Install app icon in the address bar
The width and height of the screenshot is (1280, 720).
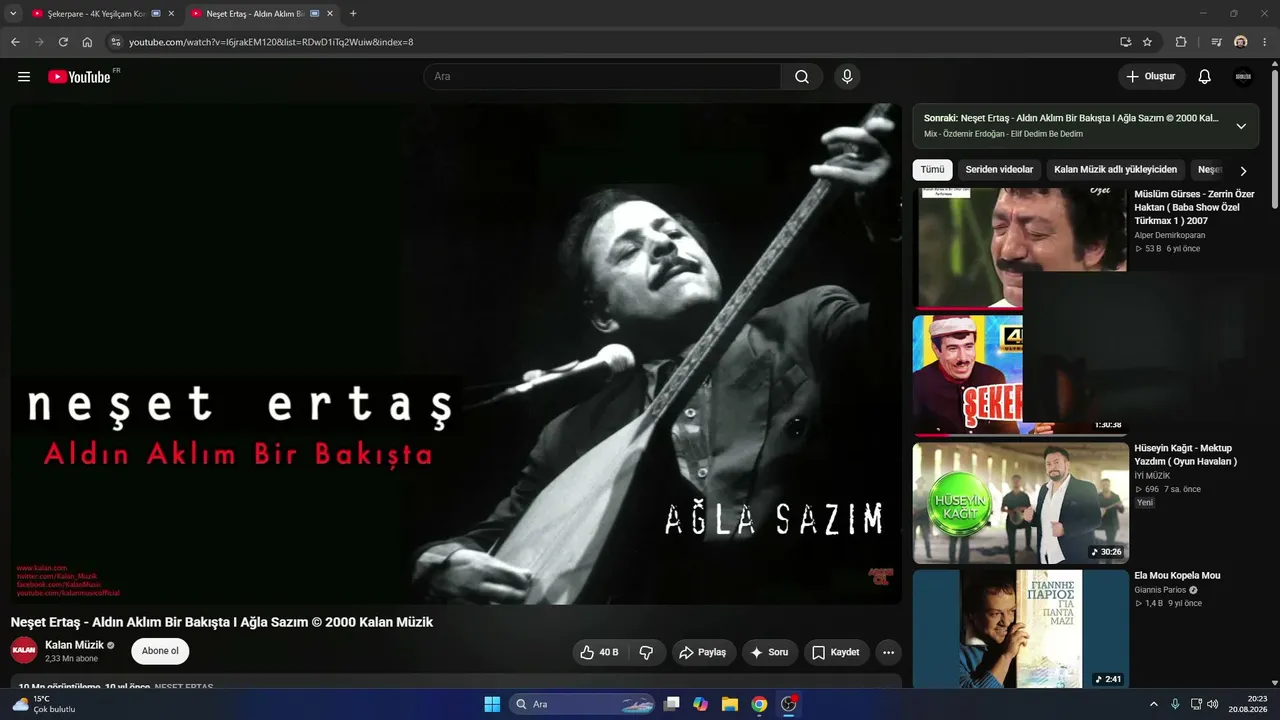tap(1126, 42)
